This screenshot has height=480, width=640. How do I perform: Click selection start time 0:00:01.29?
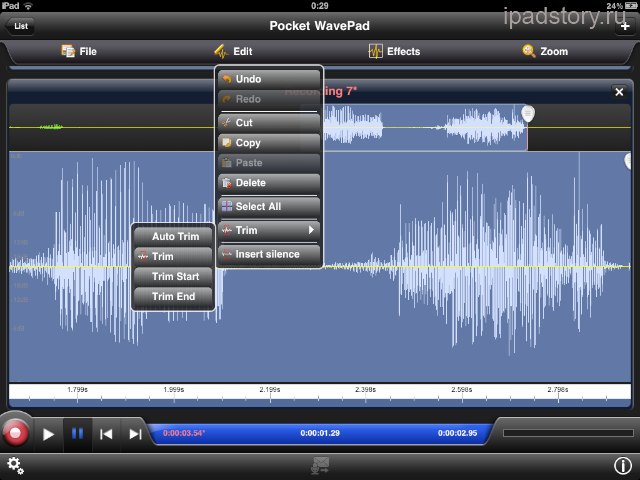coord(320,433)
